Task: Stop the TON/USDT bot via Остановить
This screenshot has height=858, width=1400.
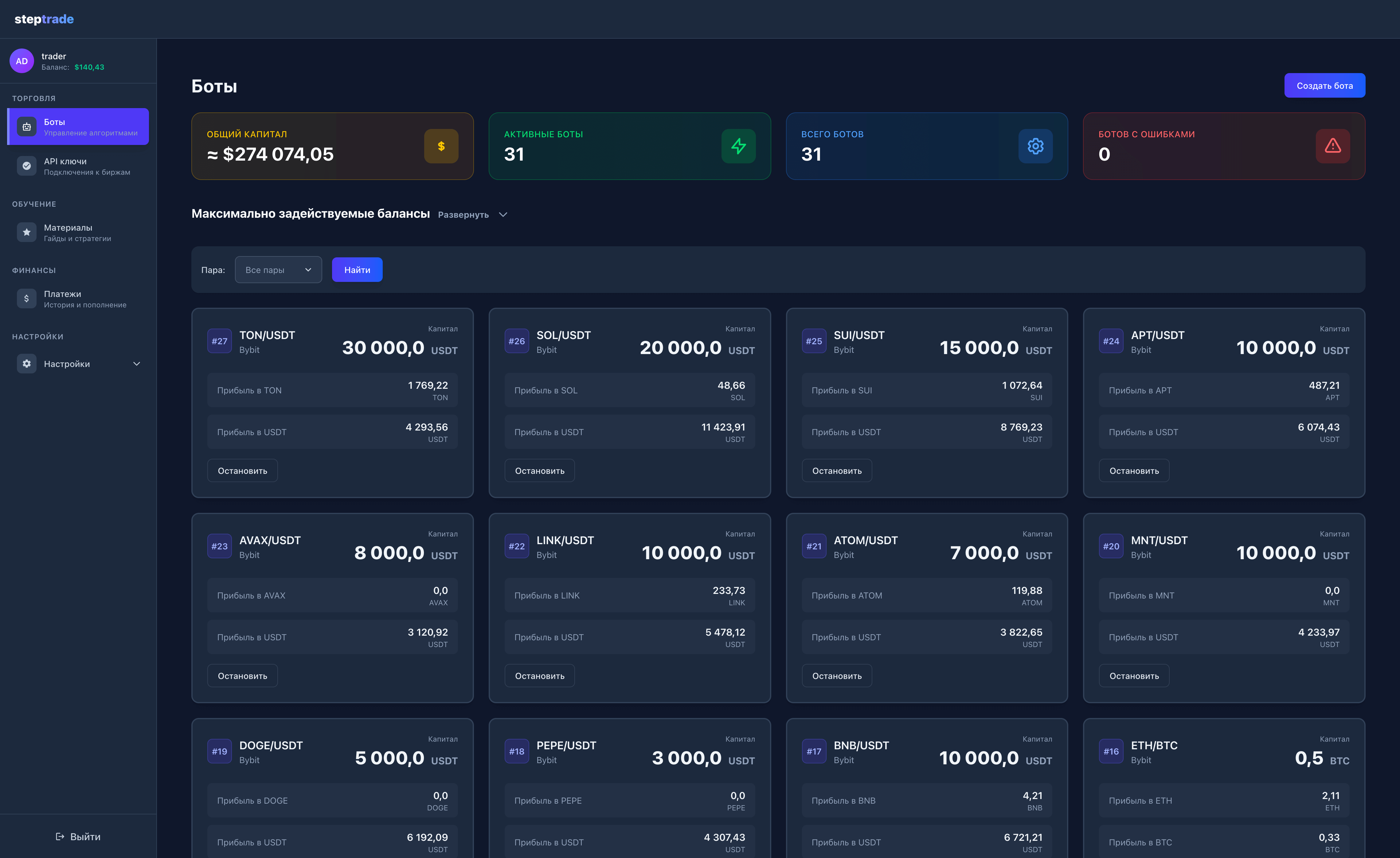Action: click(x=242, y=470)
